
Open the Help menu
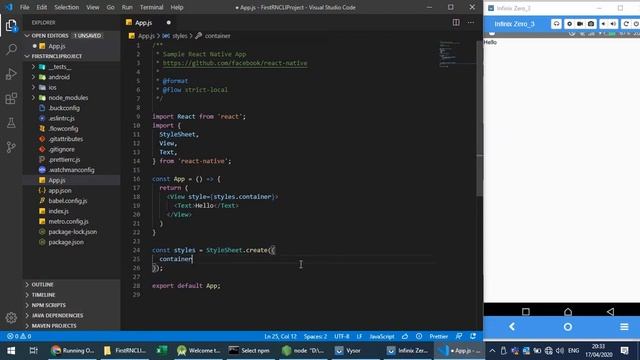pos(177,7)
